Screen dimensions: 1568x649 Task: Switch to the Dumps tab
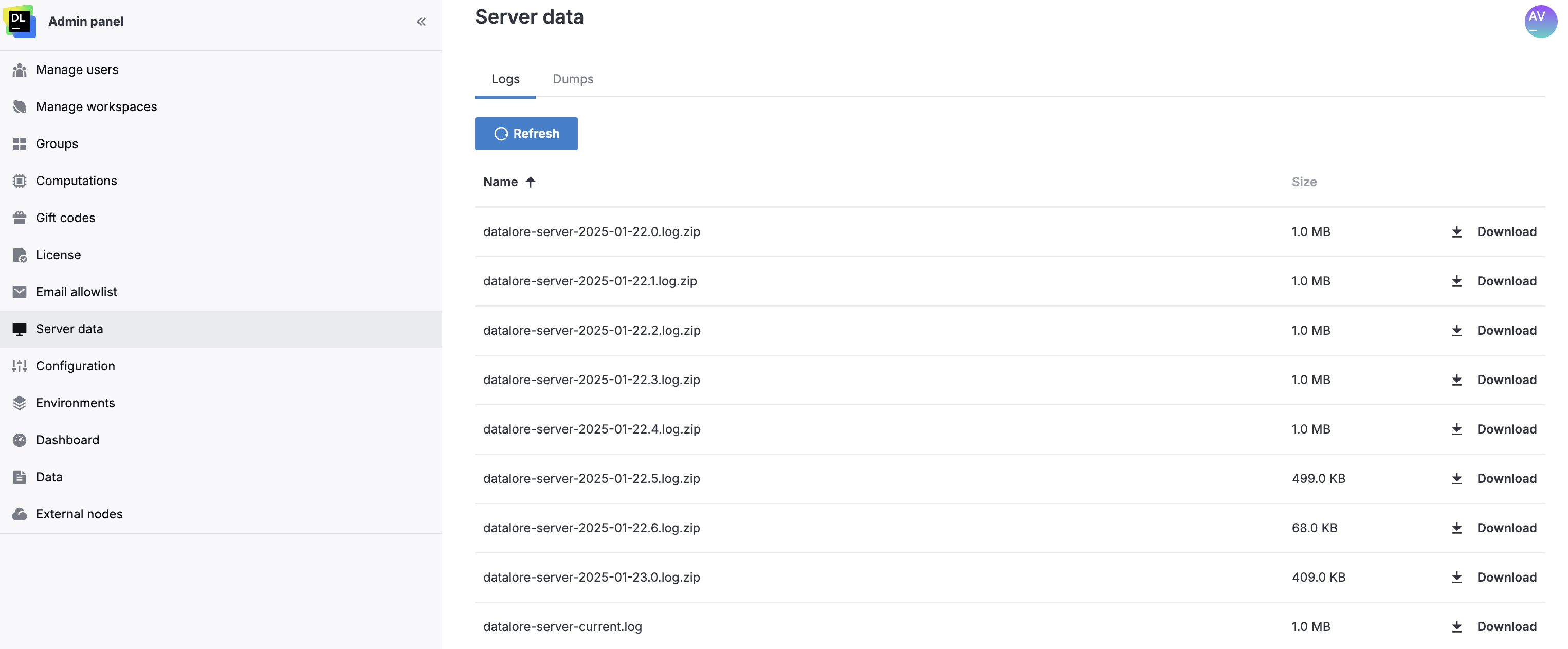[573, 79]
